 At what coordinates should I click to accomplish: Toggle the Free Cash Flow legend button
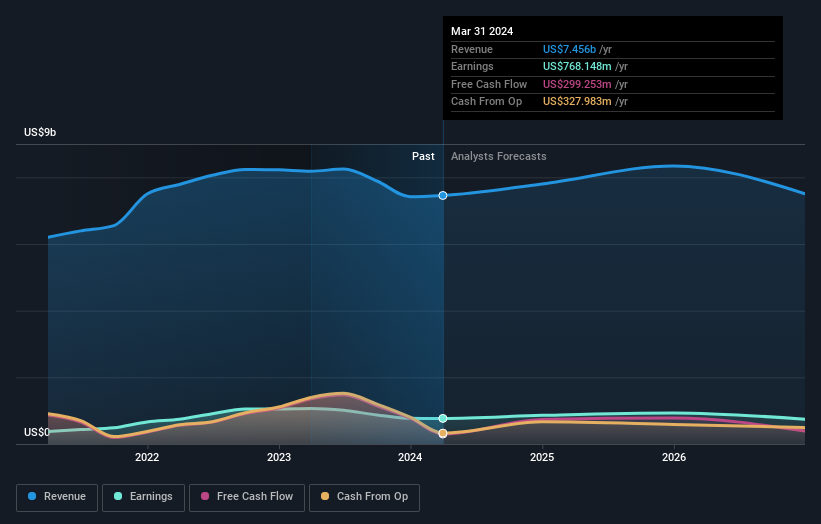247,497
